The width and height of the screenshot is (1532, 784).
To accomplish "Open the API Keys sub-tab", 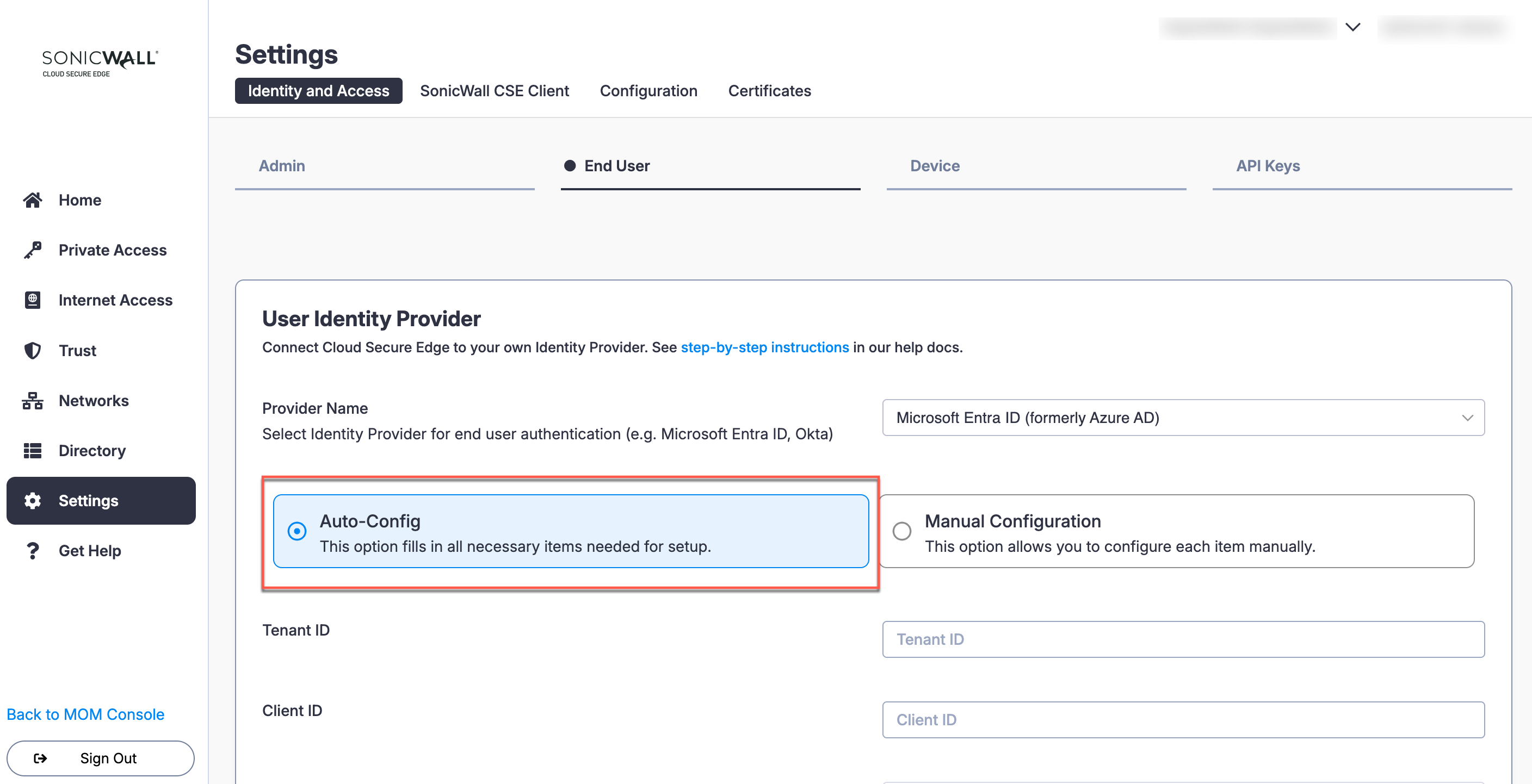I will 1268,166.
